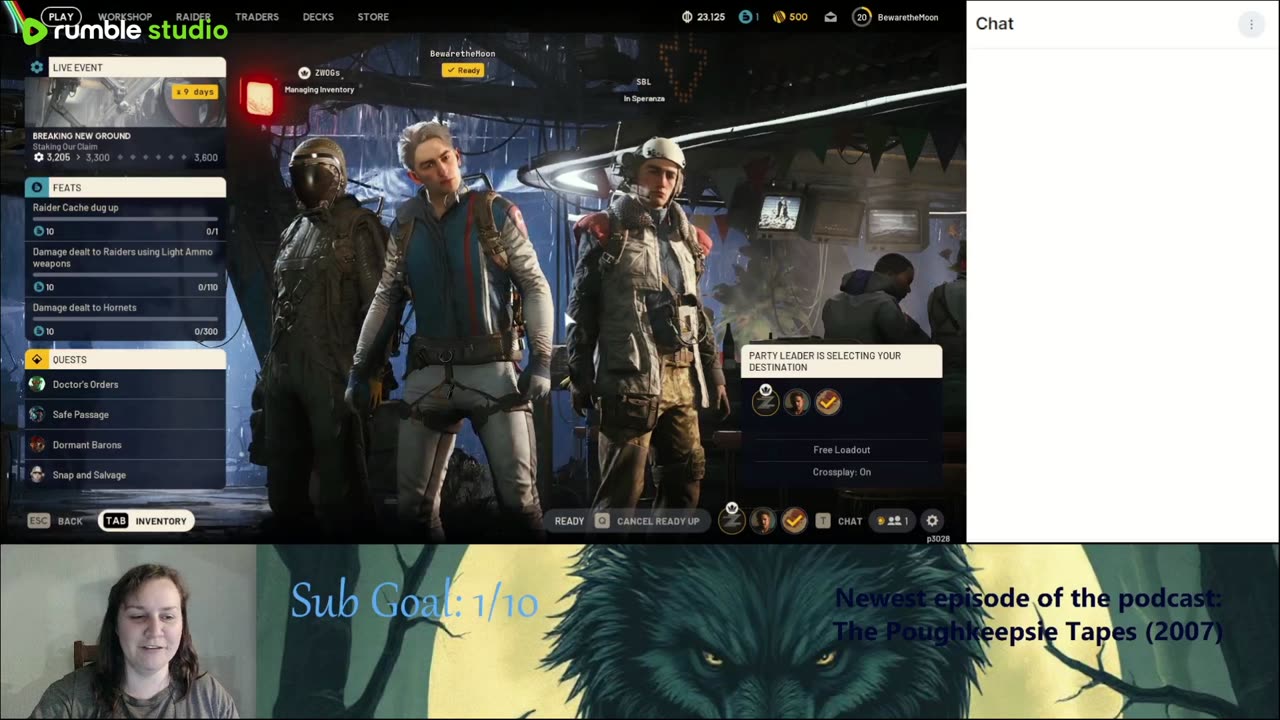Click the Raider Cache dug up progress bar
The width and height of the screenshot is (1280, 720).
coord(125,219)
